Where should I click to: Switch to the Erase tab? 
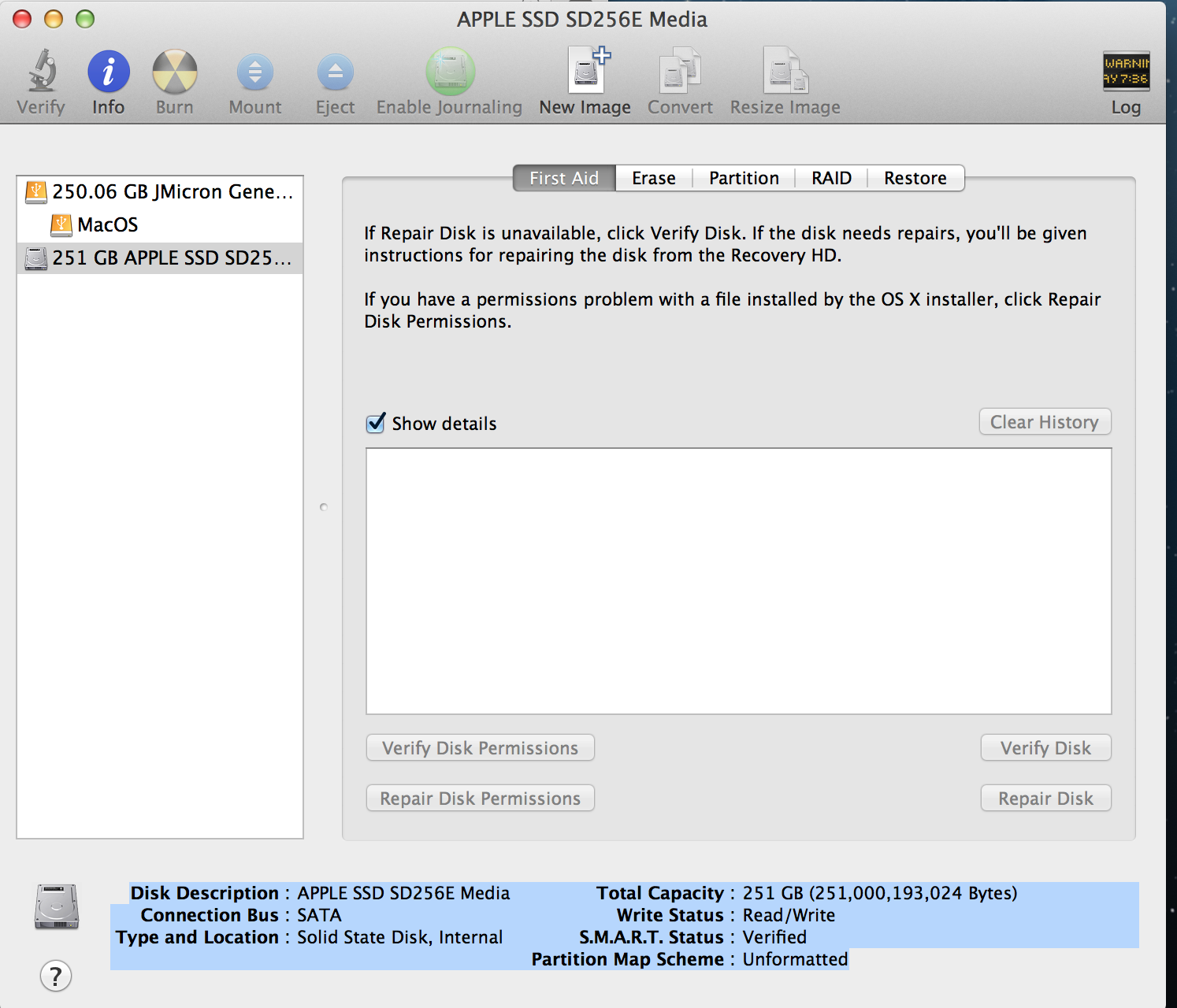(x=654, y=178)
